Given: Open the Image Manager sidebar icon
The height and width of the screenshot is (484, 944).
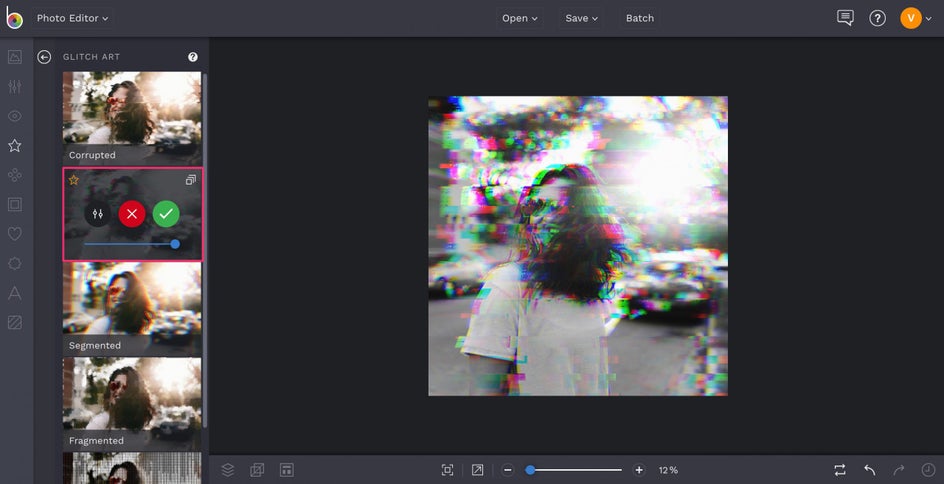Looking at the screenshot, I should point(15,57).
